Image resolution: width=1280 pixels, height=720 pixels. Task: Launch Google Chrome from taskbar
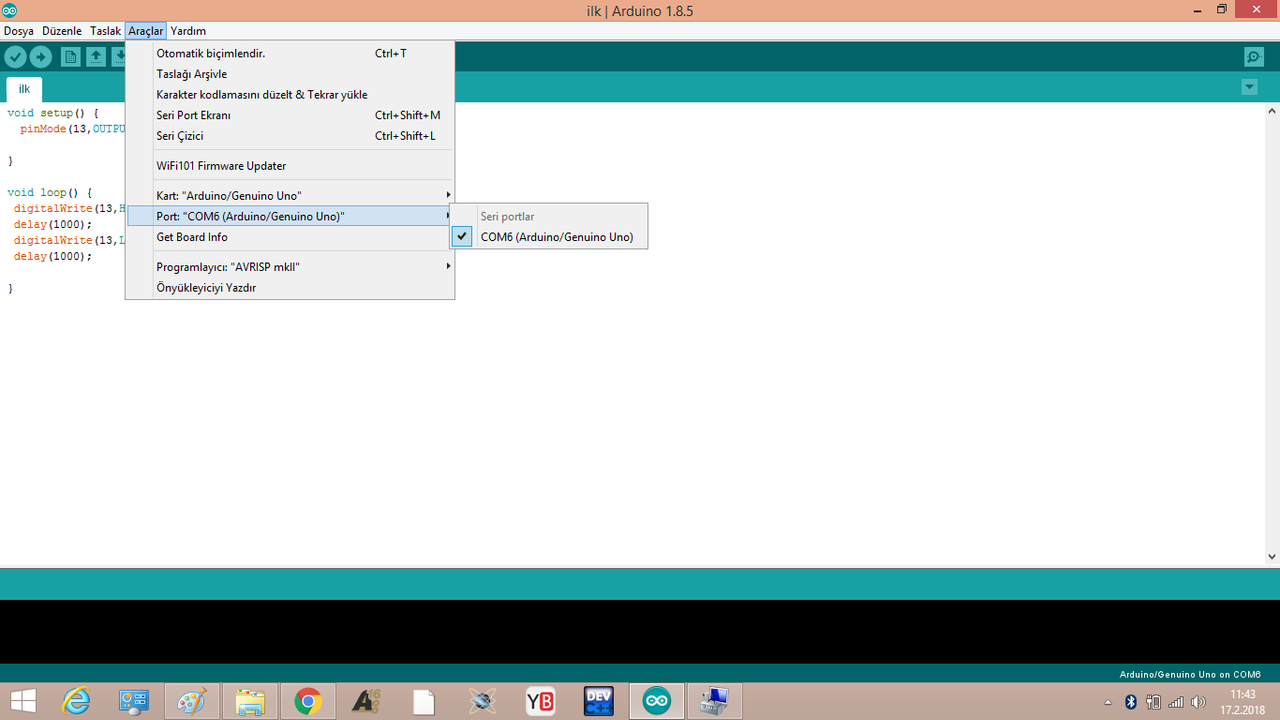click(307, 701)
